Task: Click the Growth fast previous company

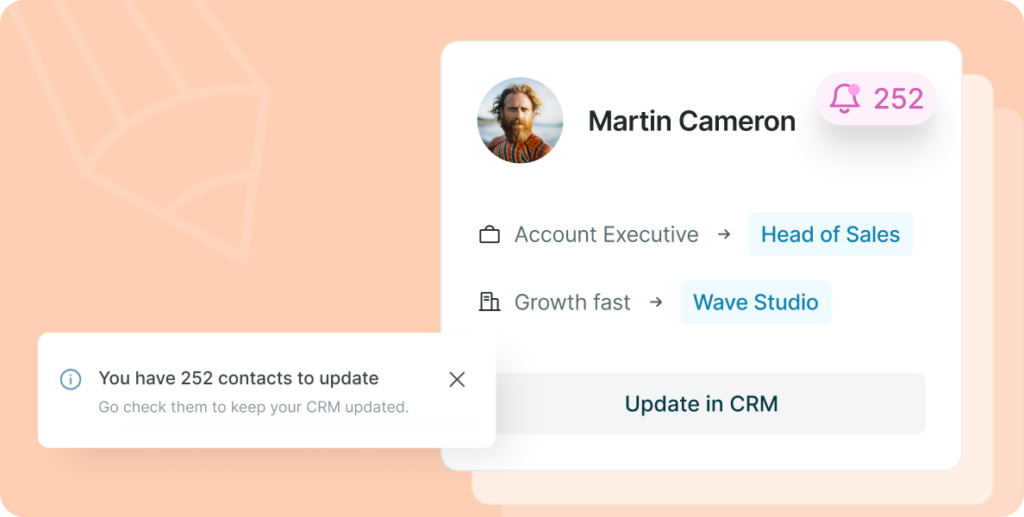Action: [x=572, y=302]
